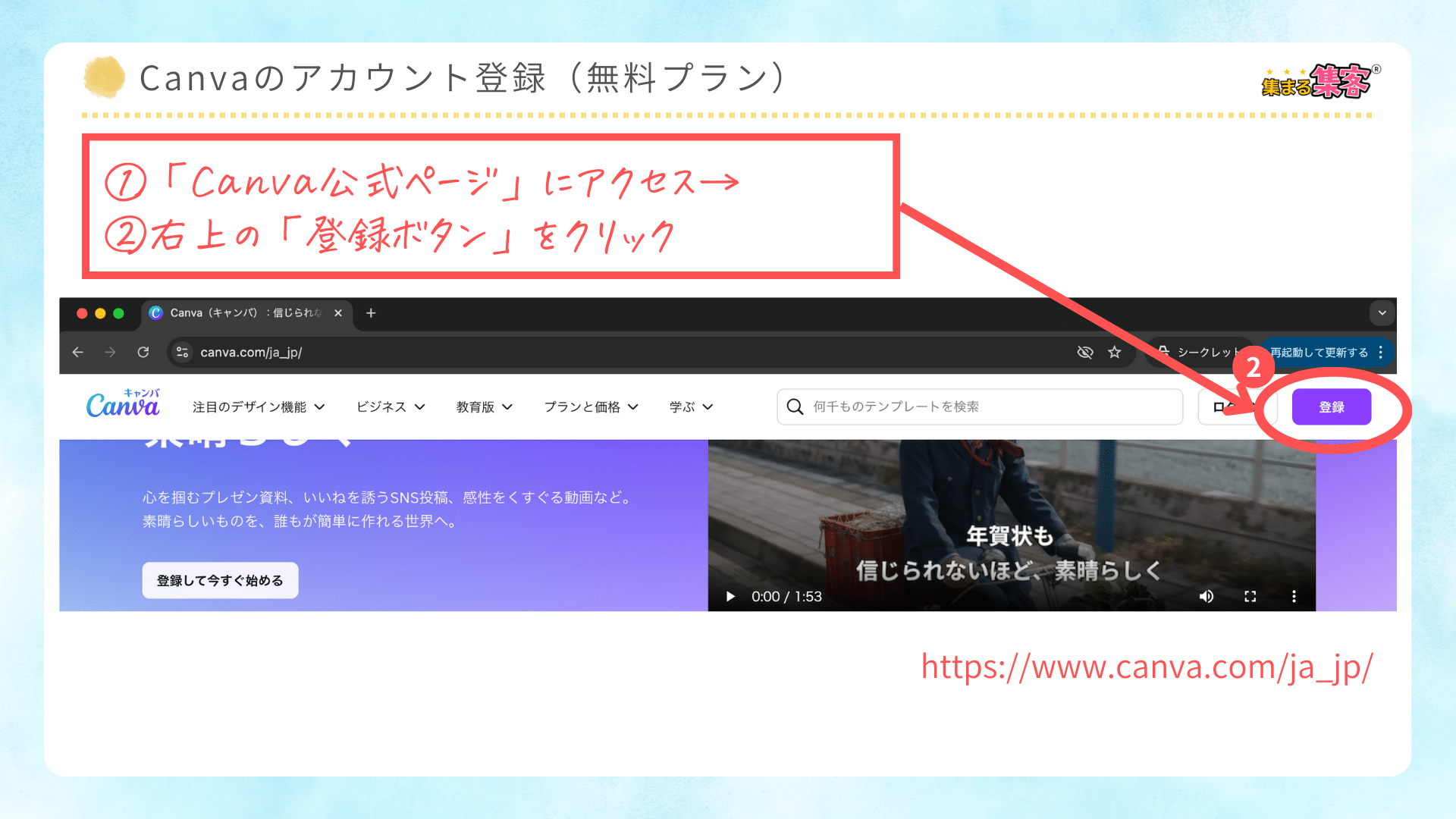This screenshot has width=1456, height=819.
Task: Click the address bar URL canva.com/ja_jp/
Action: (251, 352)
